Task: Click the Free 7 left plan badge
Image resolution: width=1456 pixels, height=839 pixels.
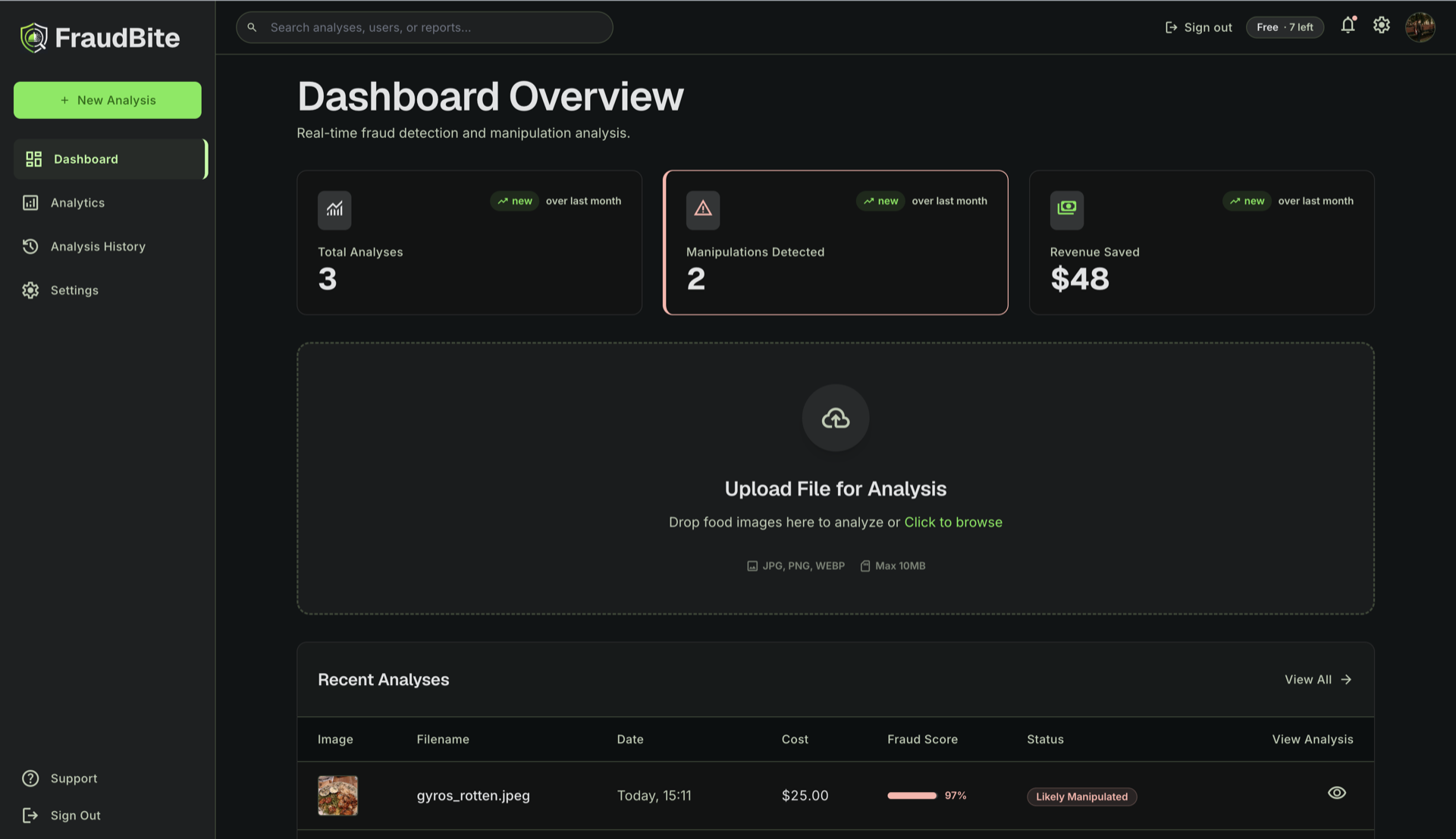Action: pyautogui.click(x=1285, y=27)
